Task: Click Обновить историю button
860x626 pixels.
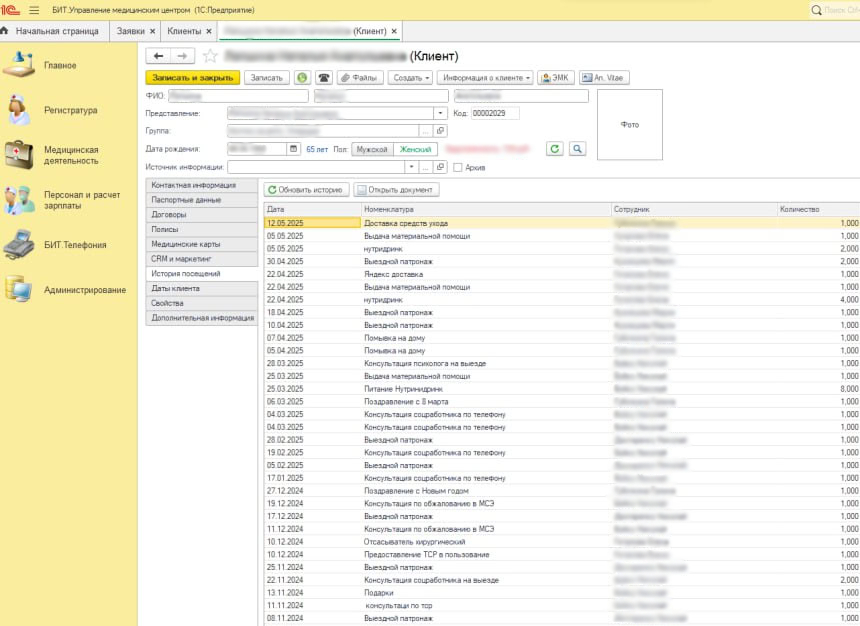Action: click(x=306, y=190)
